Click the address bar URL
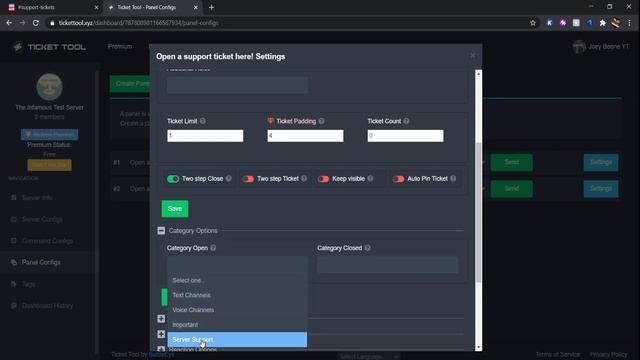 pos(139,23)
